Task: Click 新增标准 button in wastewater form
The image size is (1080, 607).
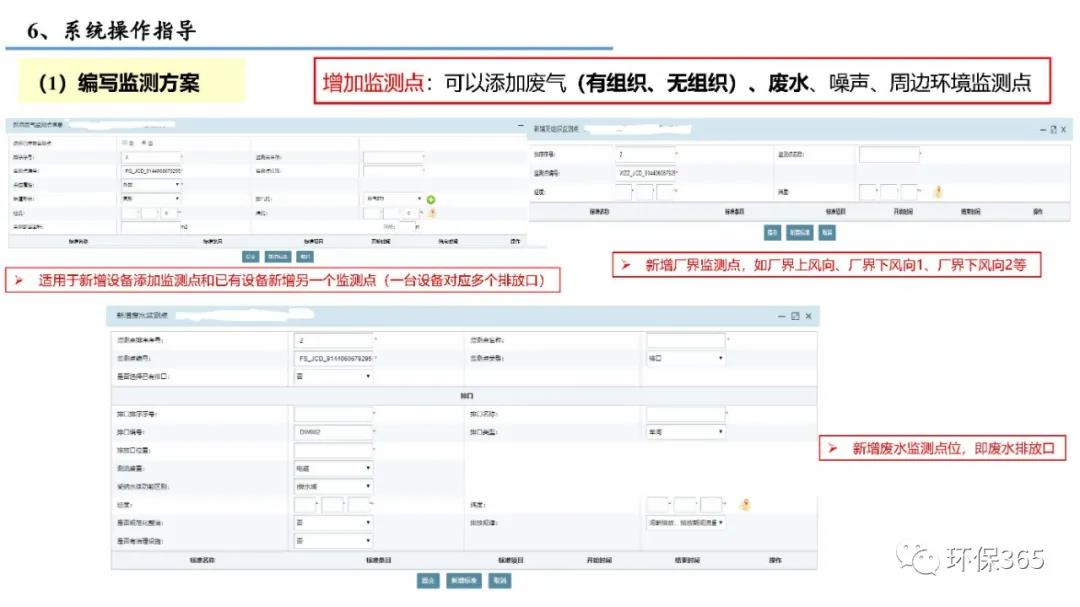Action: tap(466, 580)
